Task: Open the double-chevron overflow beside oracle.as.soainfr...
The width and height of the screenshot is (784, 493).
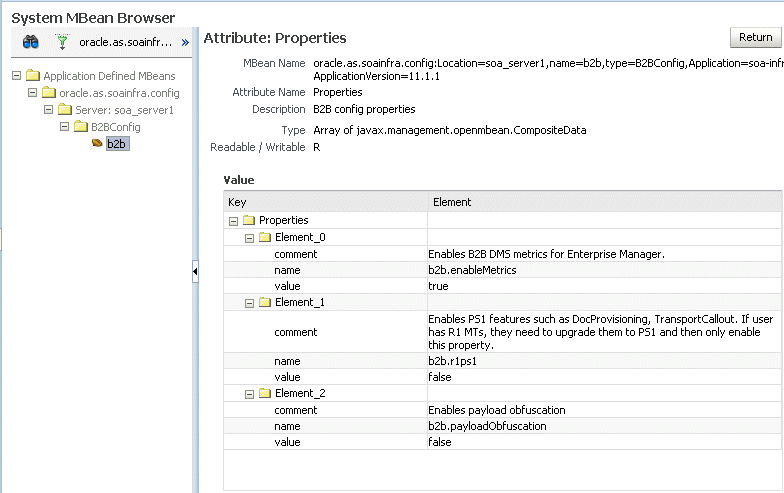Action: tap(185, 42)
